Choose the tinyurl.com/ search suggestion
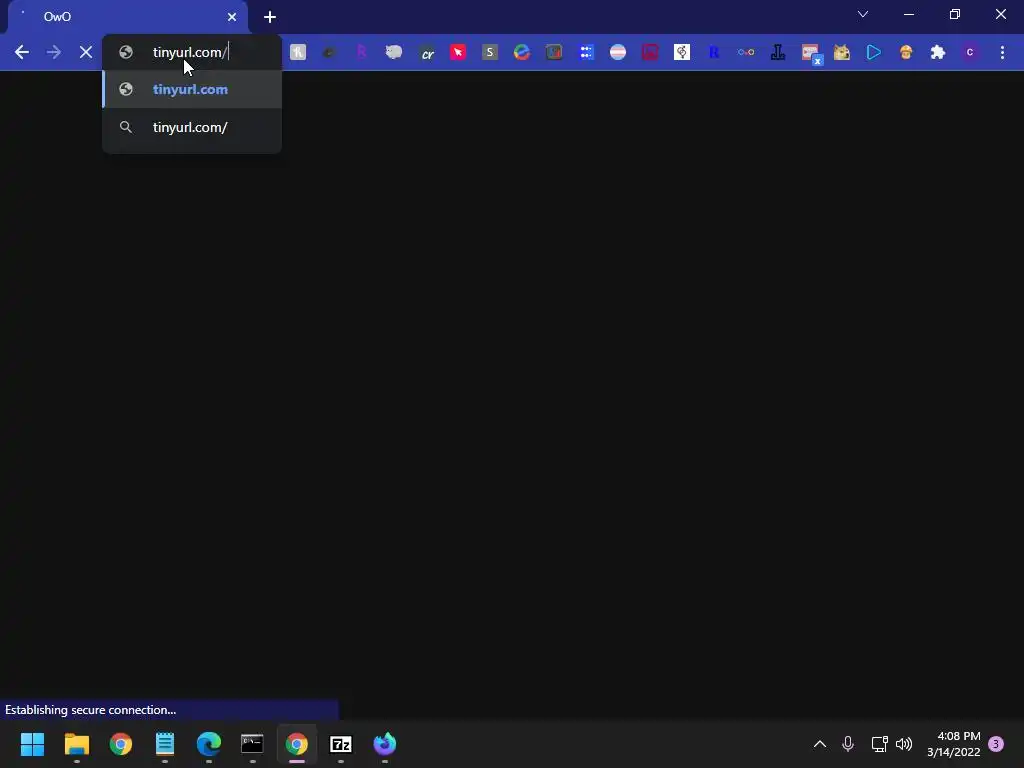Screen dimensions: 1024x768 [x=192, y=127]
